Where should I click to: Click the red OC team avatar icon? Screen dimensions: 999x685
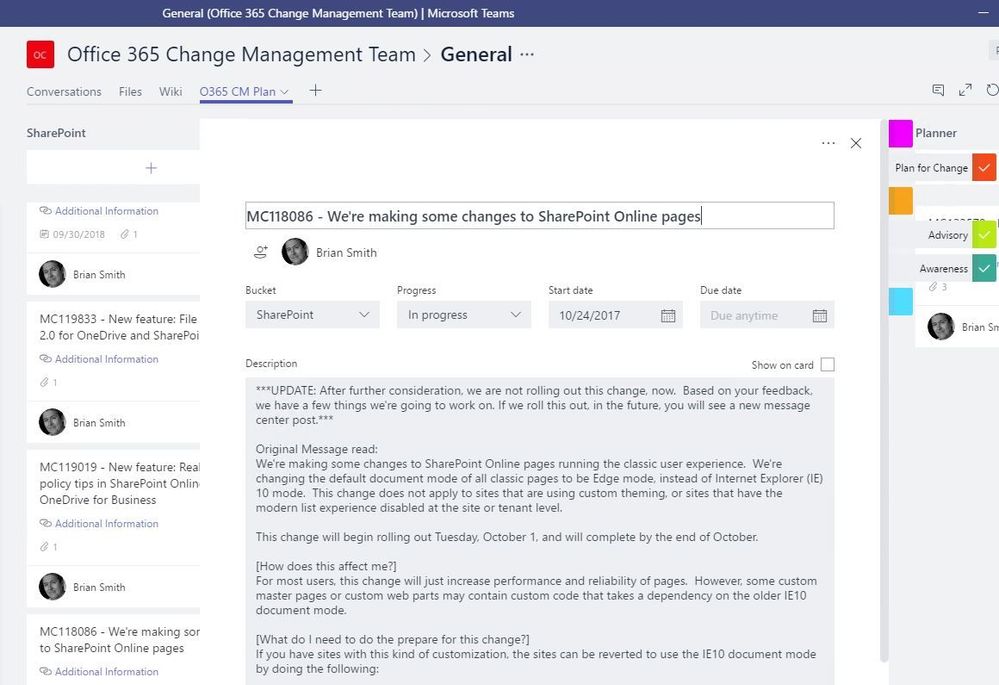point(40,54)
